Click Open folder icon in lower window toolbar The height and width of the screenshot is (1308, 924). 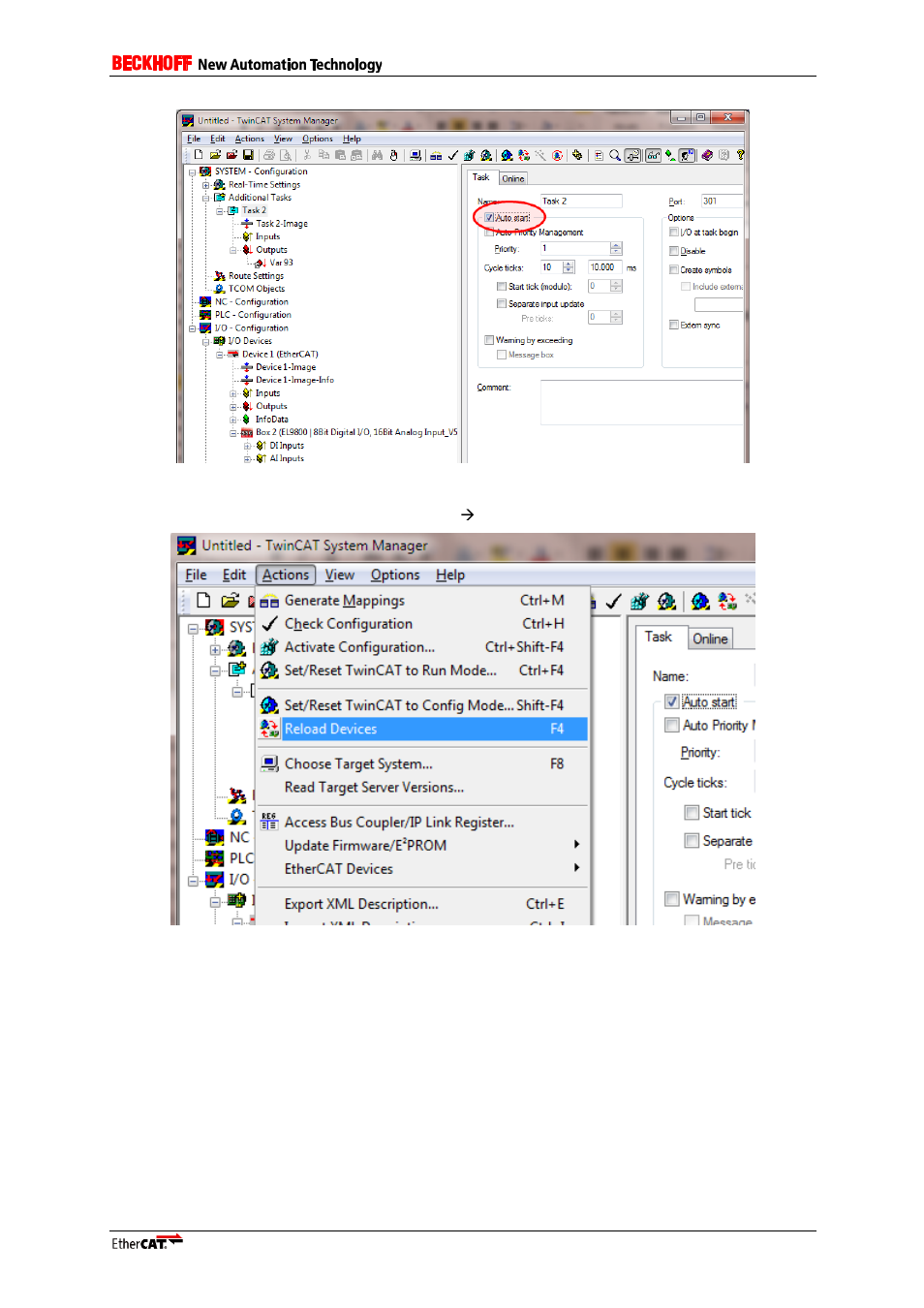click(230, 601)
